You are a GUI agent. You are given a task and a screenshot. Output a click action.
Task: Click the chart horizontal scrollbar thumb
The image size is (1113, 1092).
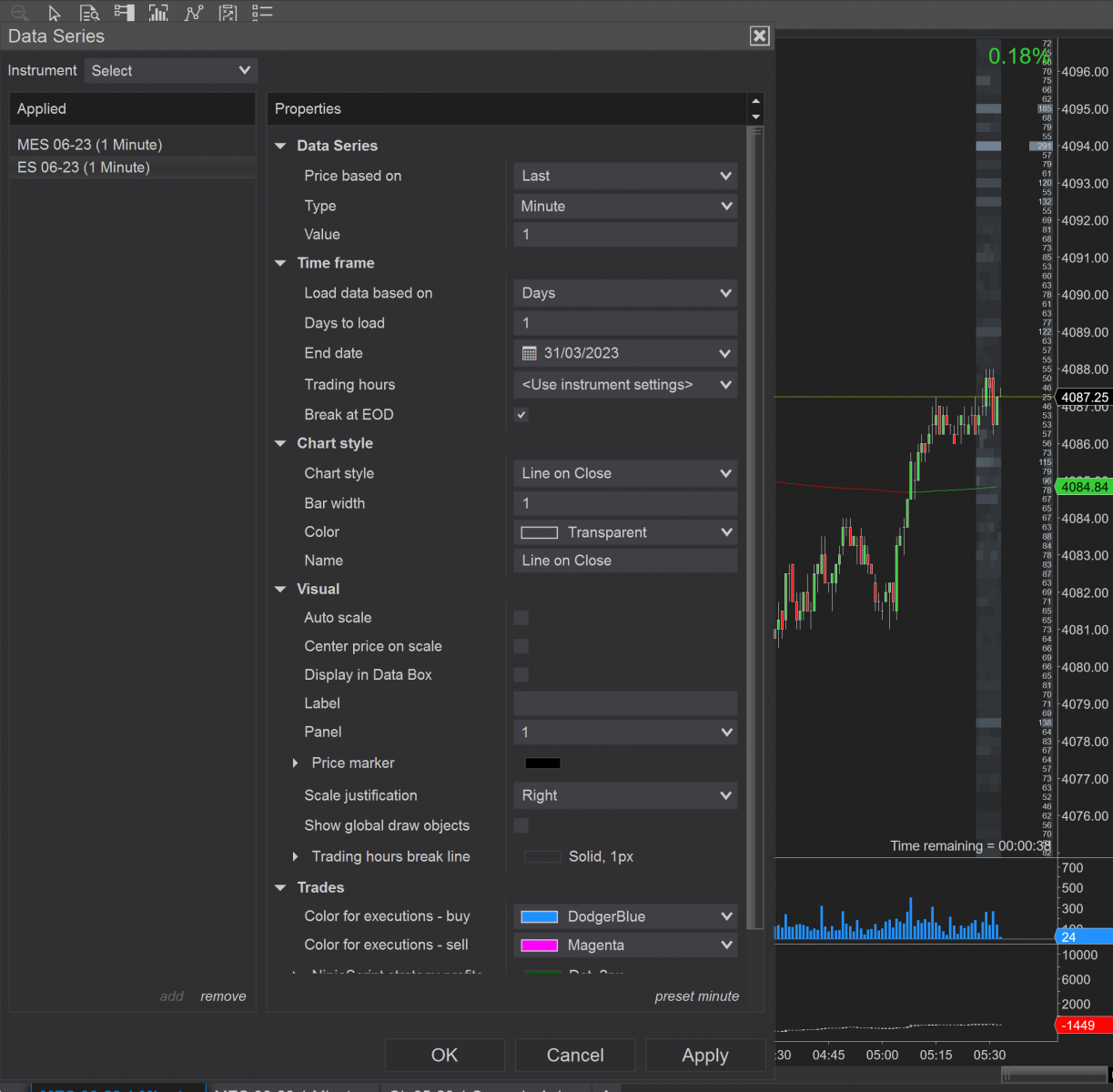[1054, 1075]
